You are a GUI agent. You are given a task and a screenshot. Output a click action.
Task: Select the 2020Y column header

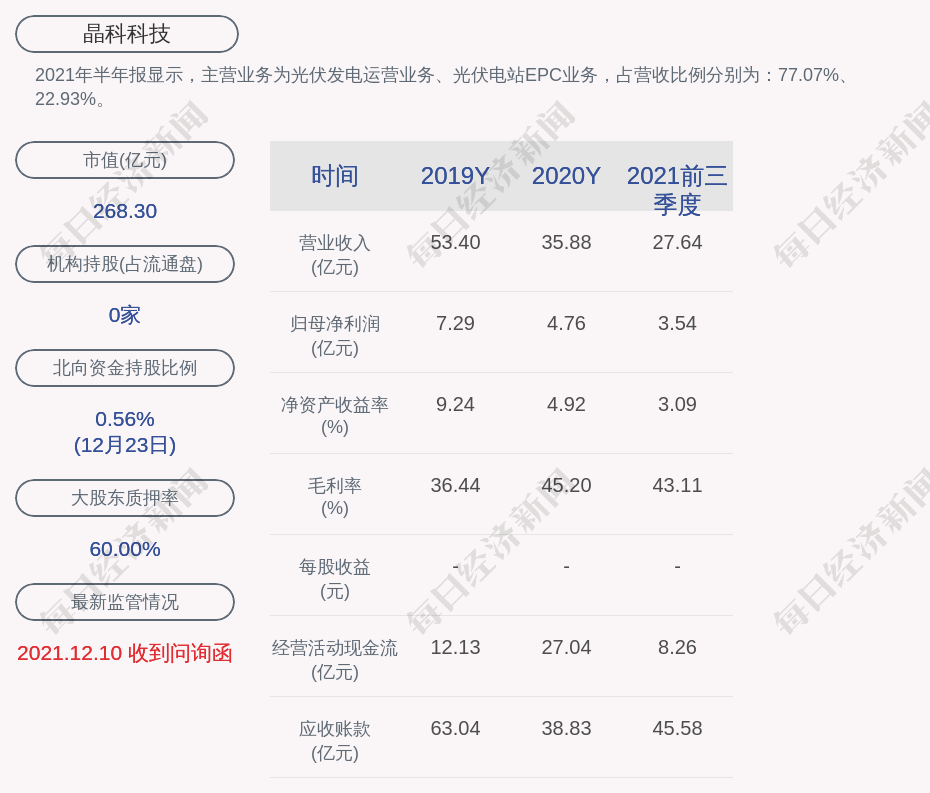coord(566,176)
